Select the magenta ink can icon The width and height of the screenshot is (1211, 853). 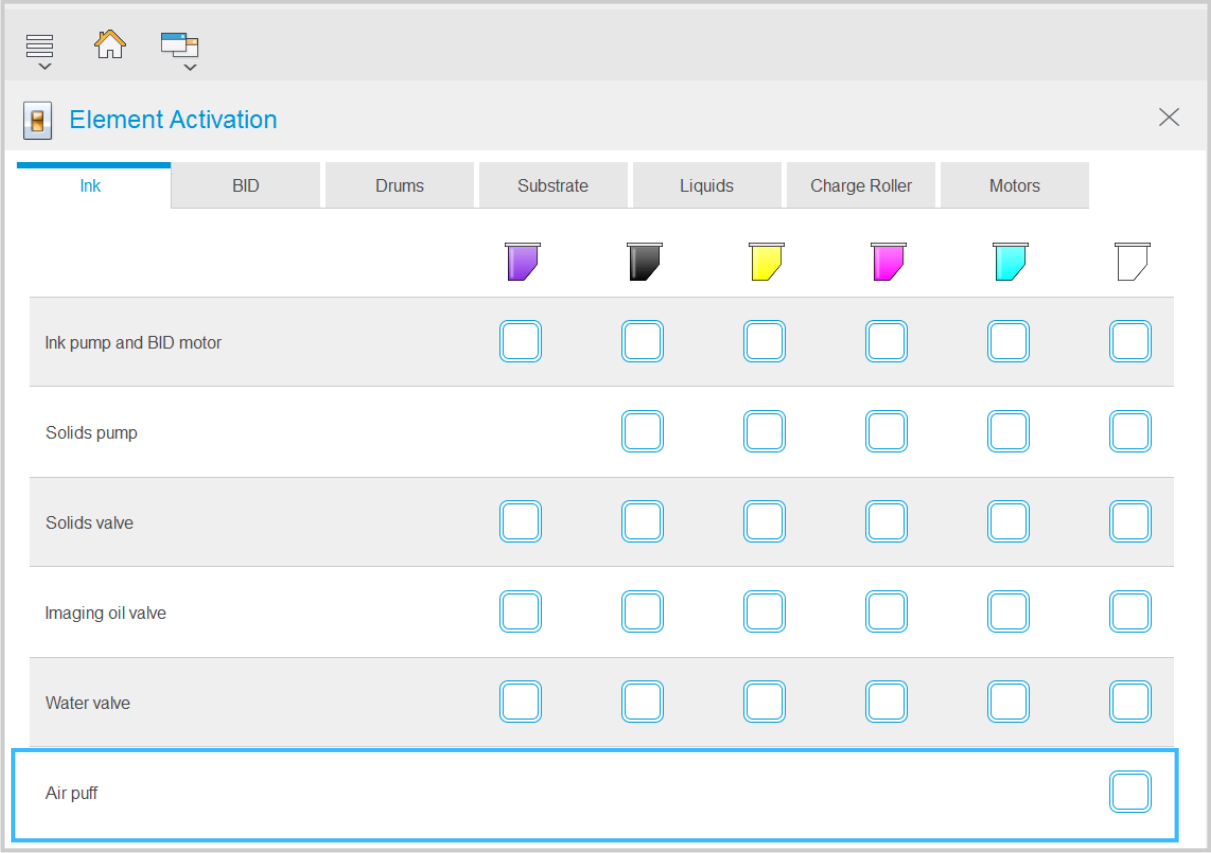[888, 261]
